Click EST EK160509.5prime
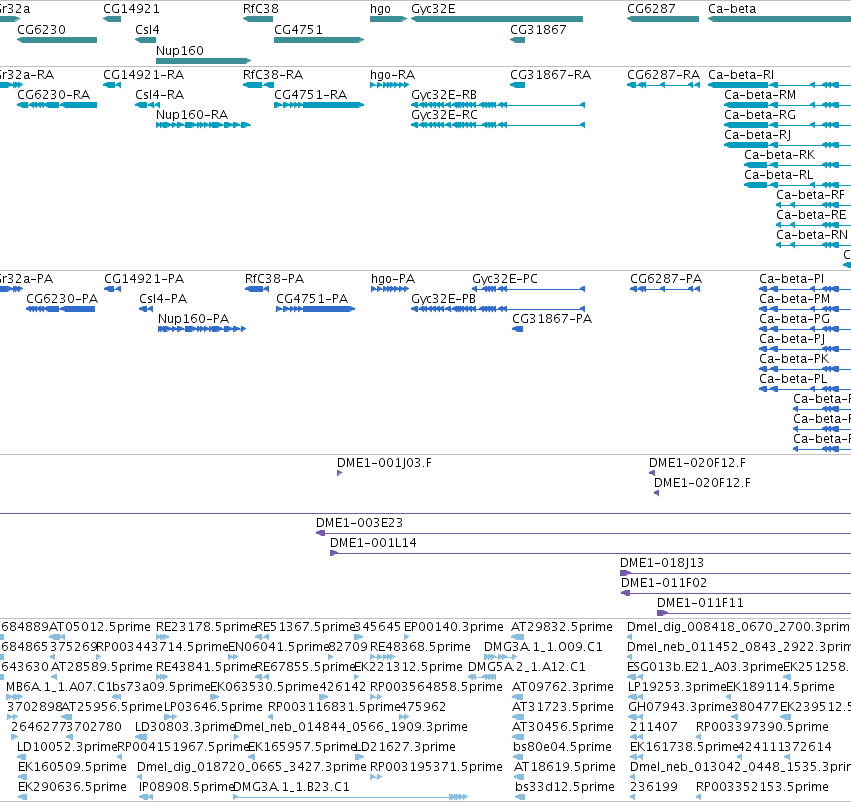851x802 pixels. (72, 767)
